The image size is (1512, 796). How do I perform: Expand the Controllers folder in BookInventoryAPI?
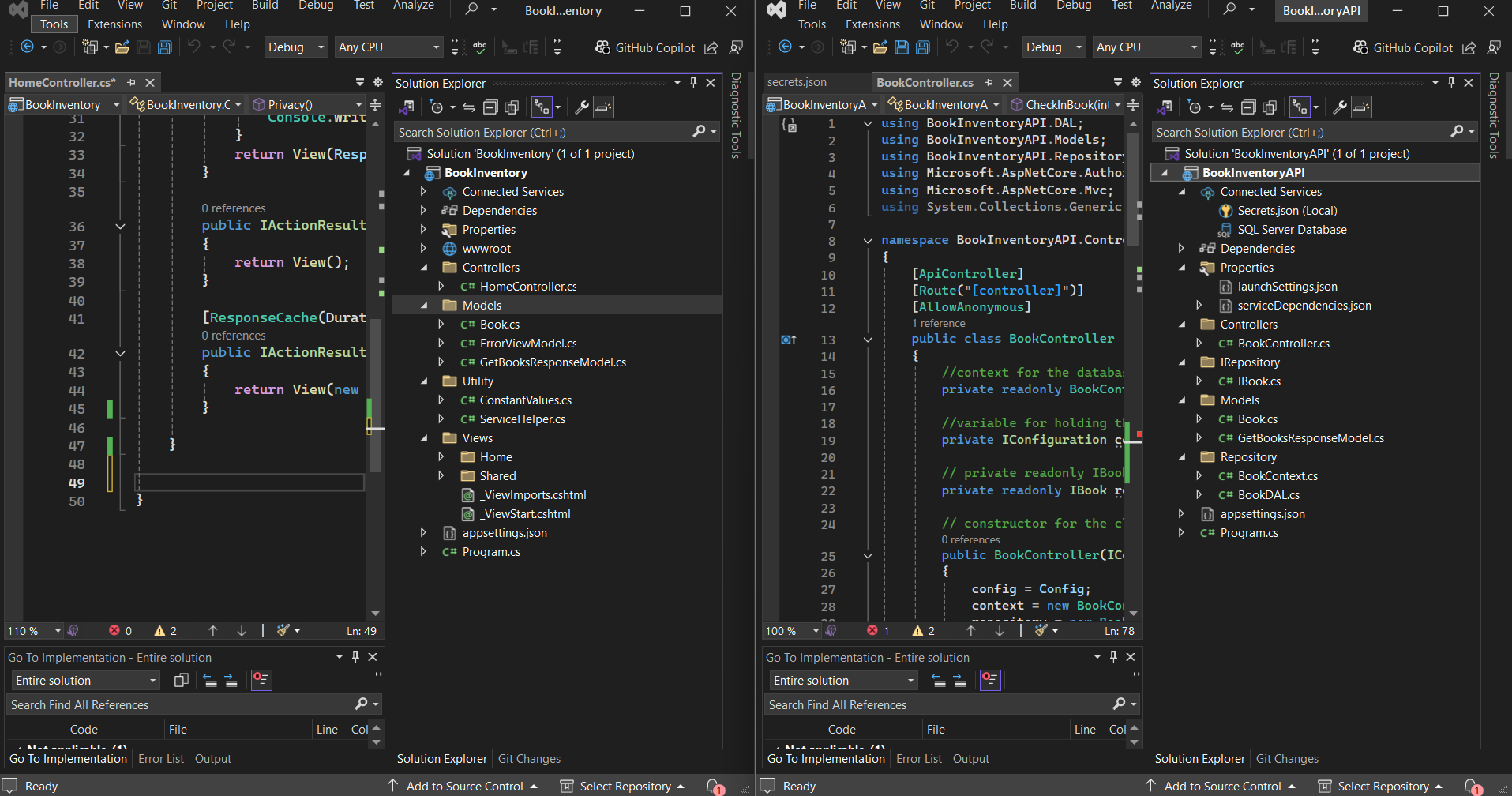[1181, 324]
